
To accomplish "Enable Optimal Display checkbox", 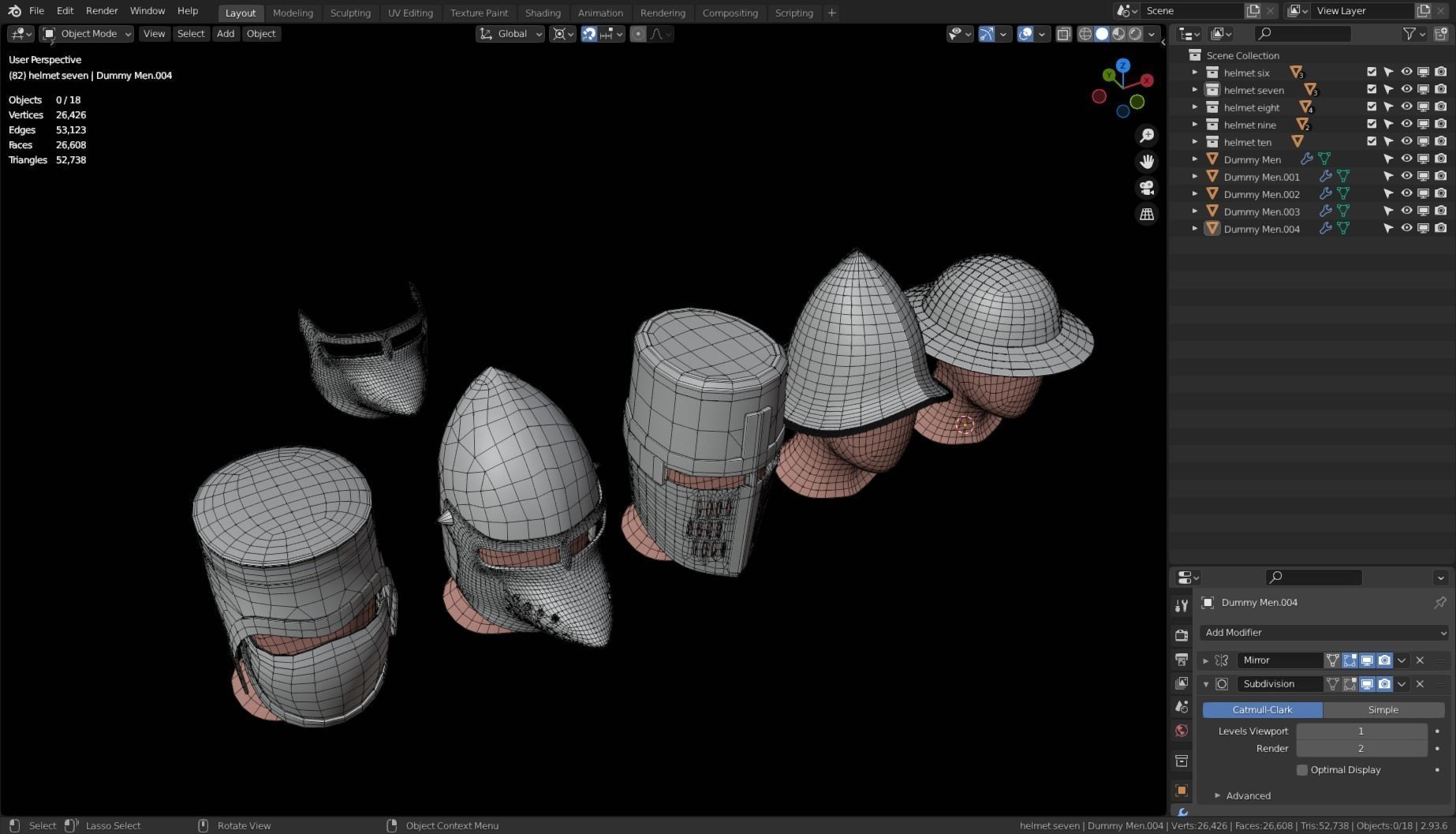I will click(1302, 770).
